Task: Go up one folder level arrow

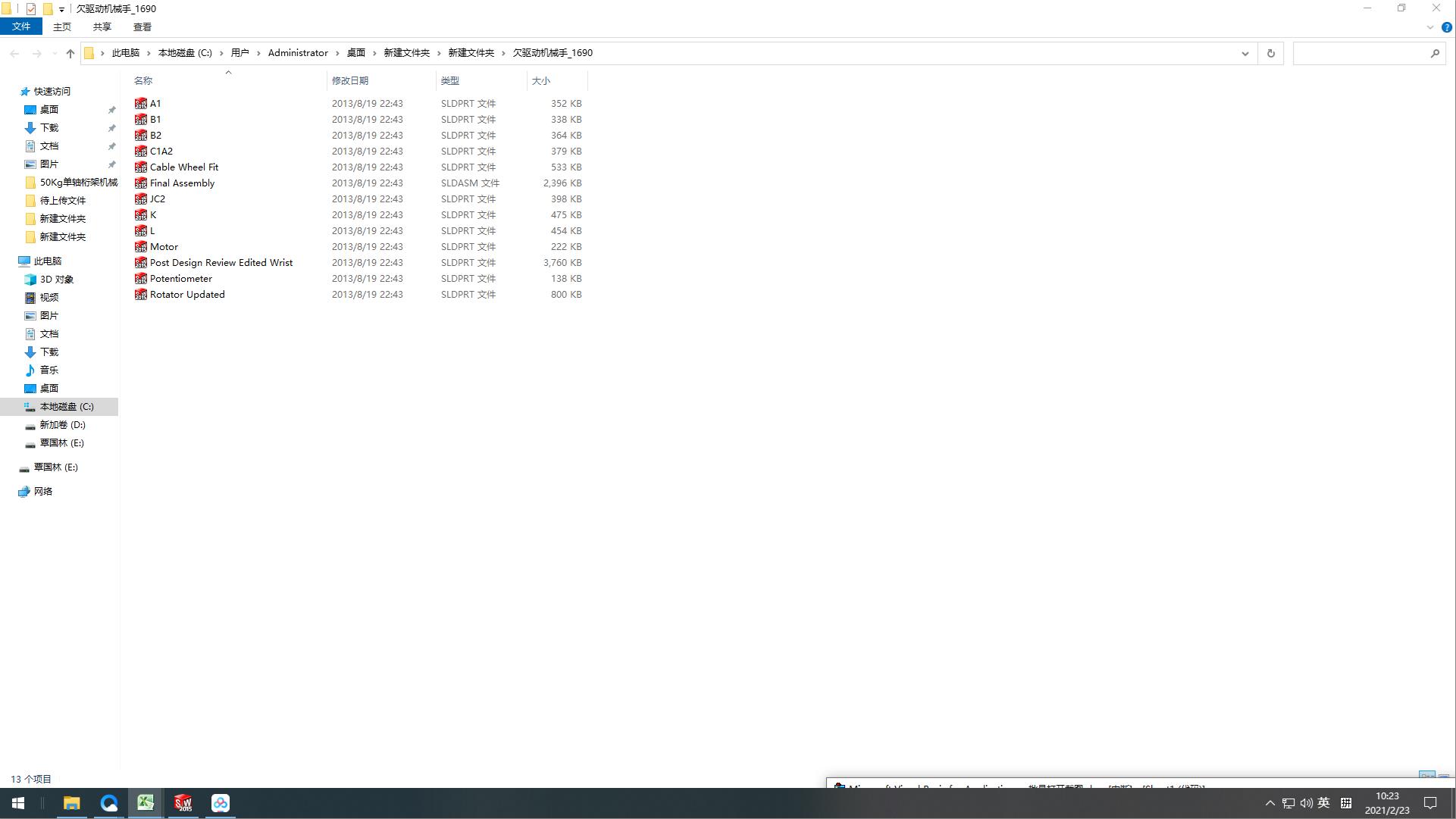Action: 70,53
